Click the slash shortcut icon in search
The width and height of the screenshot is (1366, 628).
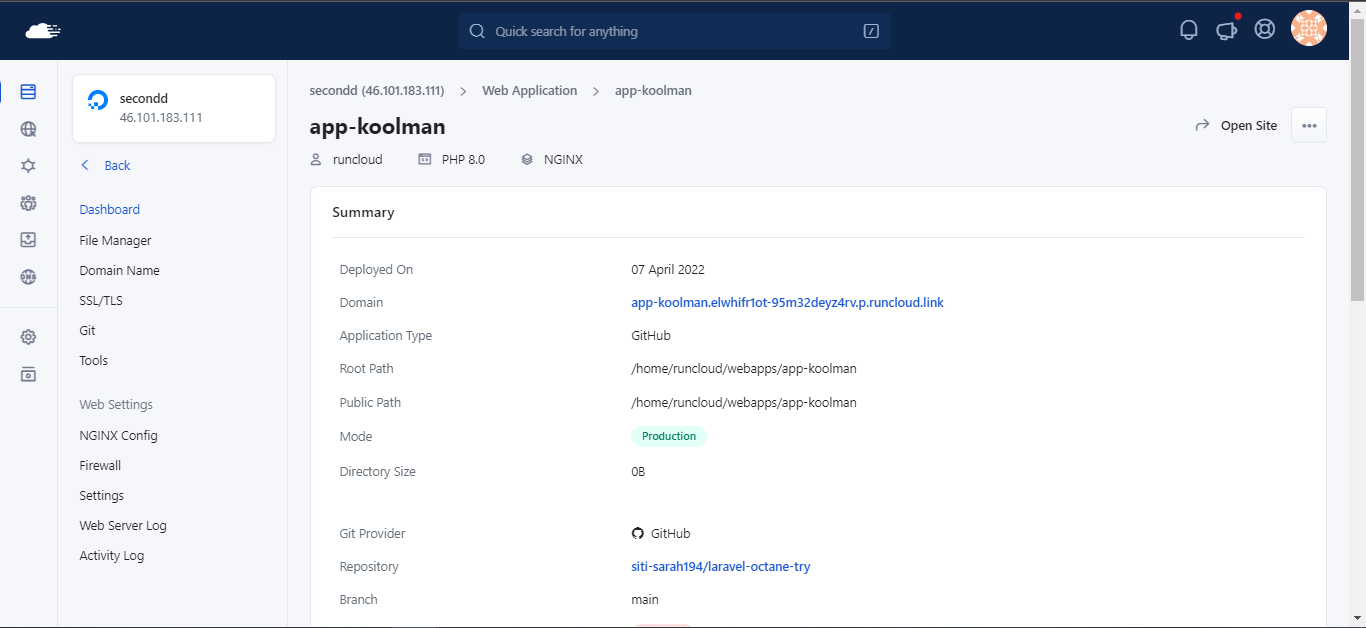coord(871,31)
